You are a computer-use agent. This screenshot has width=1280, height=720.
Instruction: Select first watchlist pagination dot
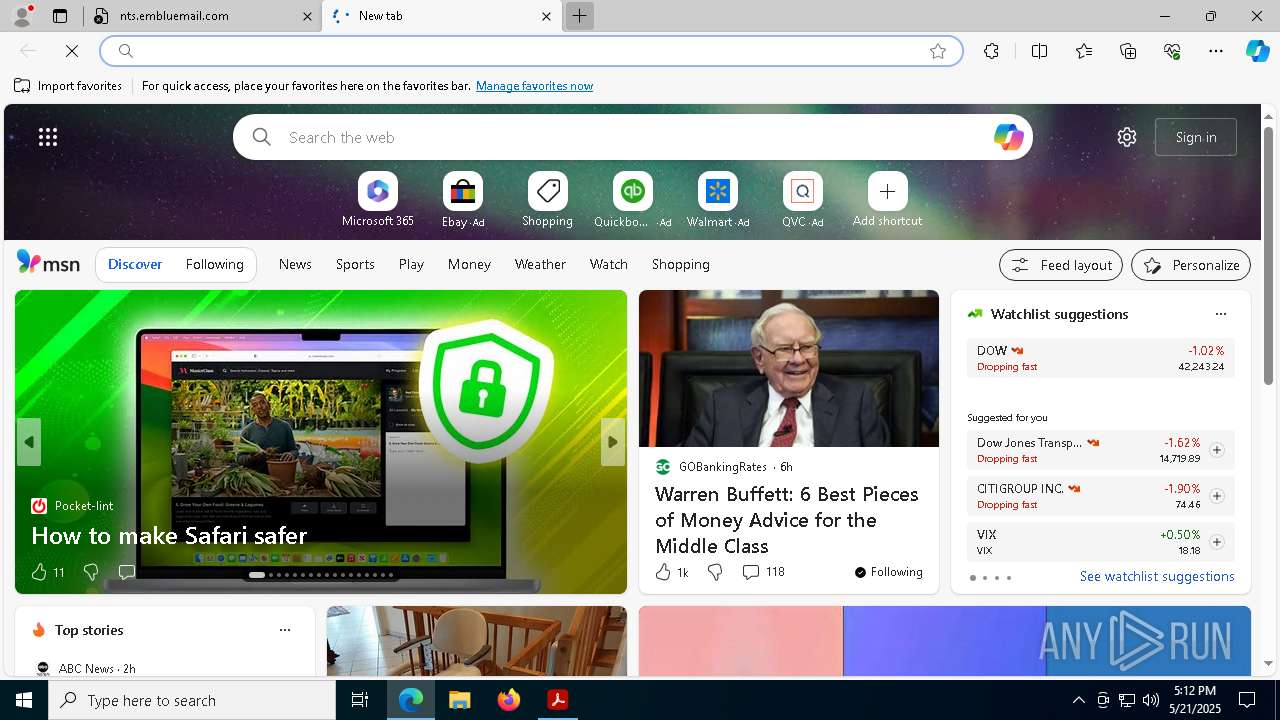(x=972, y=578)
